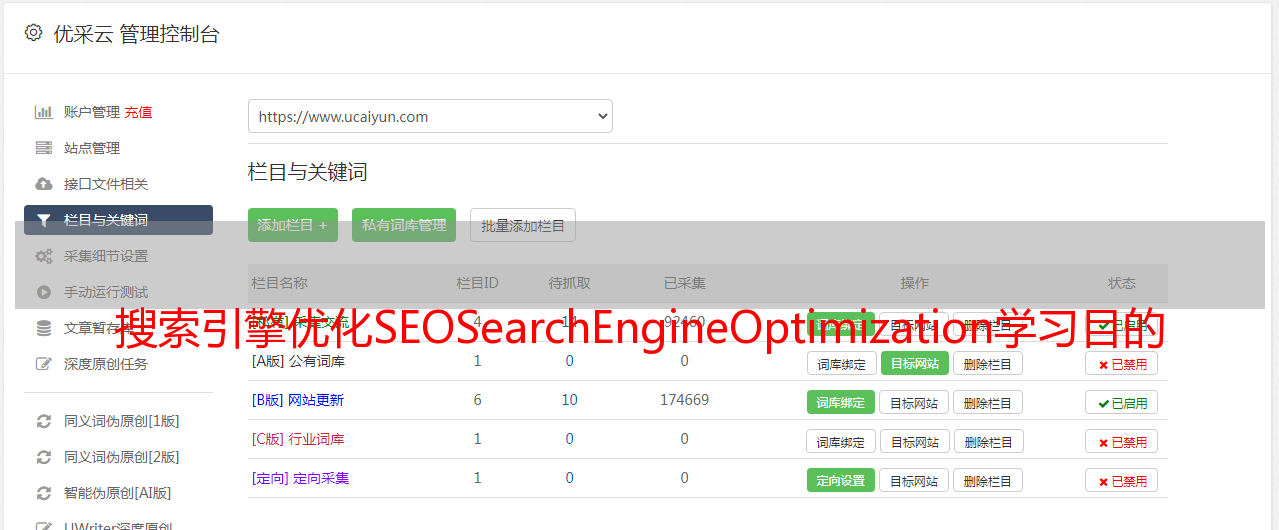Toggle 已禁用 status of the 定向采集 row

(x=1122, y=481)
